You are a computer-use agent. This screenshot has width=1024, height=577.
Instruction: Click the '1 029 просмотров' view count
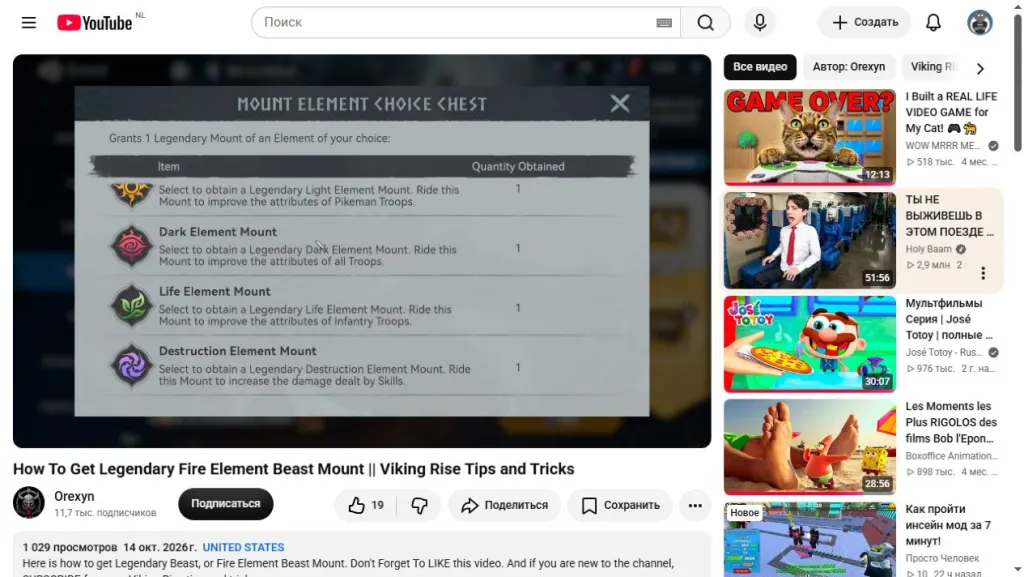click(70, 548)
